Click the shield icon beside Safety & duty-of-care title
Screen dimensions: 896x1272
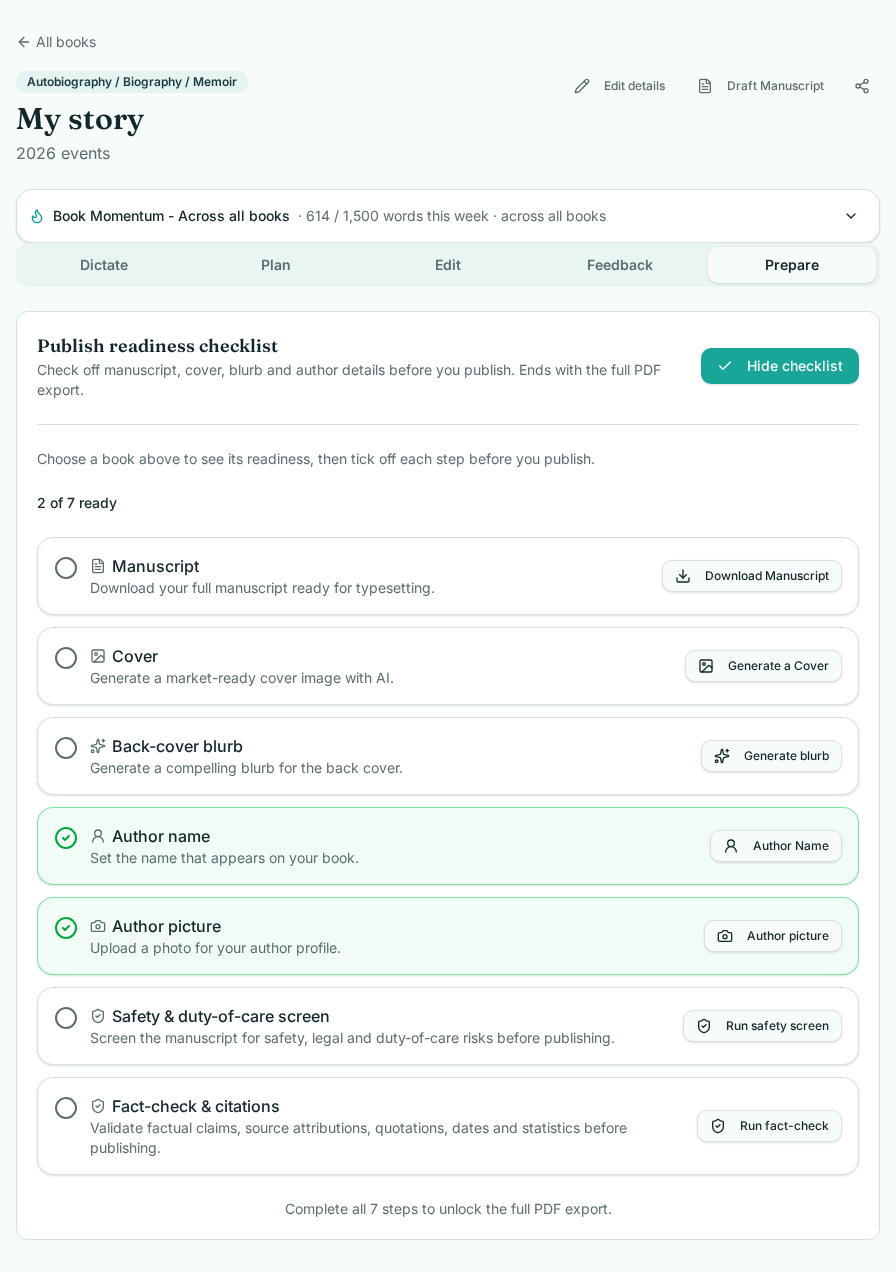tap(98, 1016)
